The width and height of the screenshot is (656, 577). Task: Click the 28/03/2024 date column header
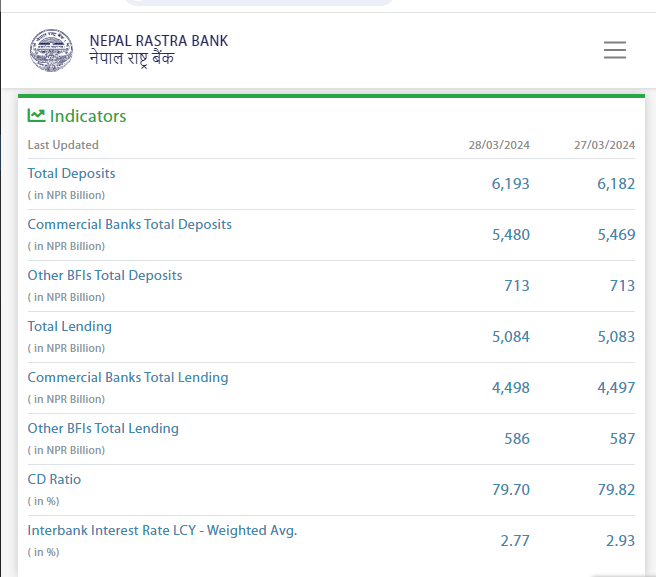pos(499,145)
